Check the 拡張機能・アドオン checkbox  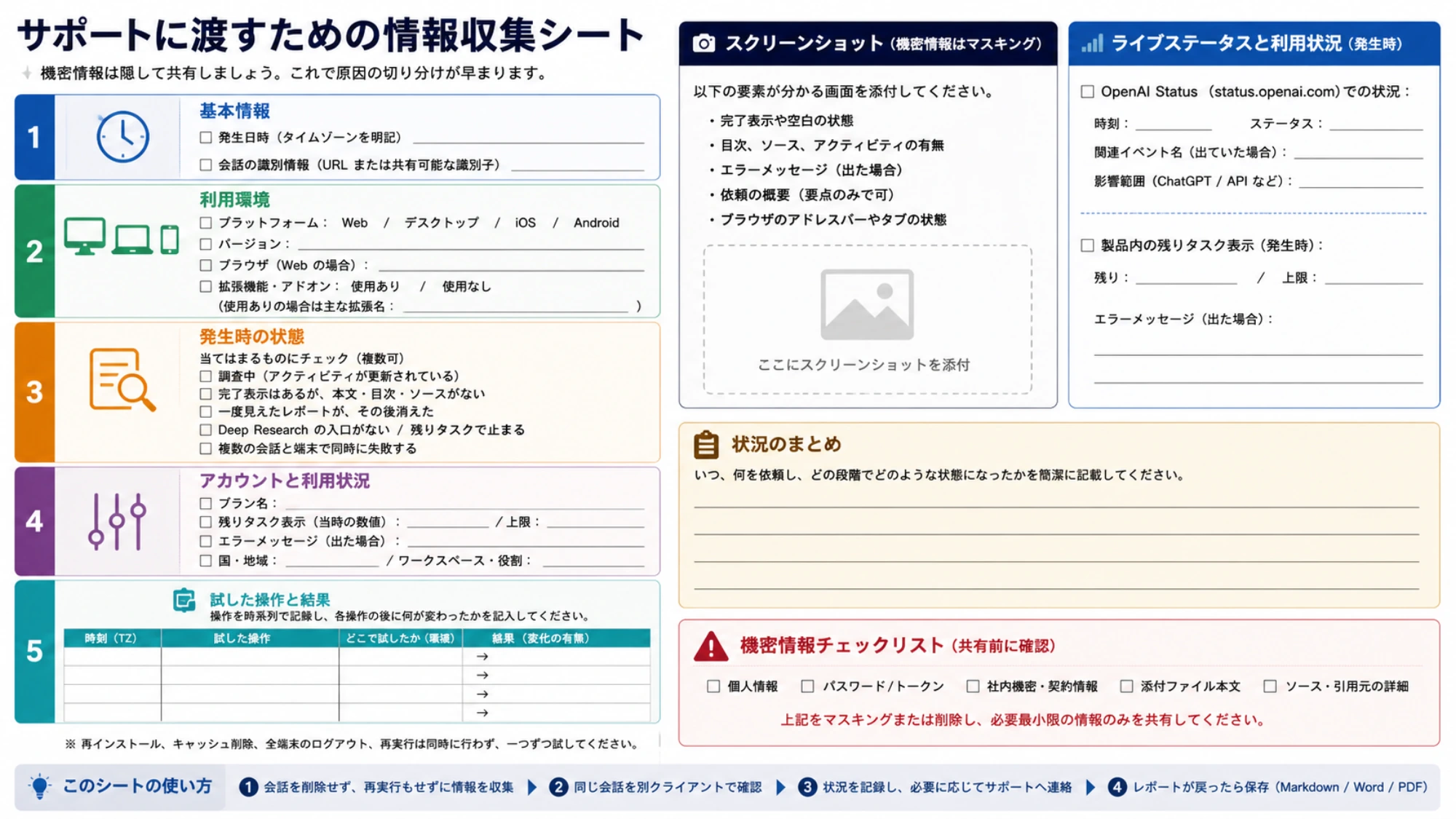tap(206, 287)
